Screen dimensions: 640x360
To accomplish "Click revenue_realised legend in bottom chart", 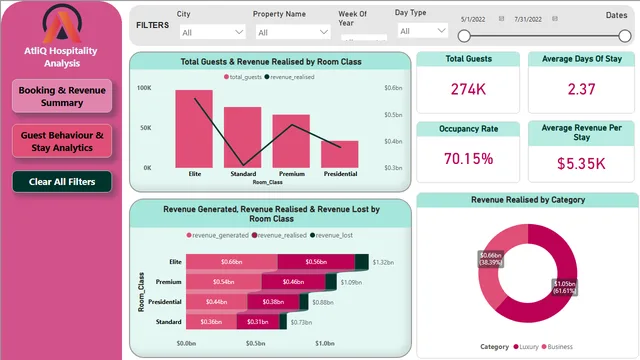I will tap(279, 235).
